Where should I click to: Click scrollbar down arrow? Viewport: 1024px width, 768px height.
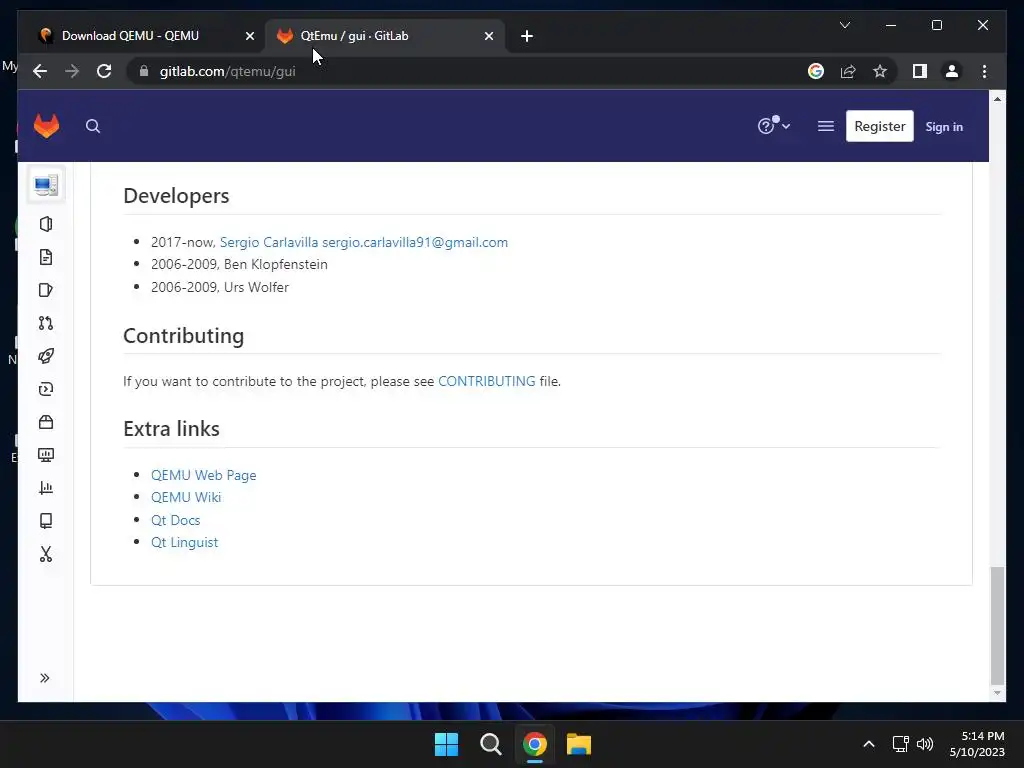(997, 693)
